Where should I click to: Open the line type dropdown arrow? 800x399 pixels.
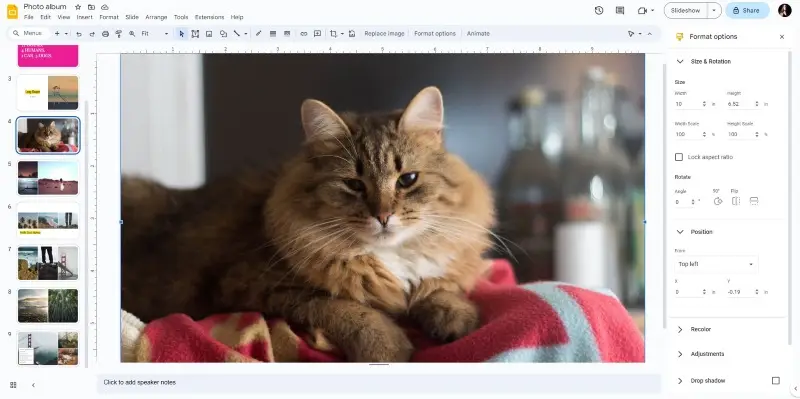pyautogui.click(x=245, y=34)
